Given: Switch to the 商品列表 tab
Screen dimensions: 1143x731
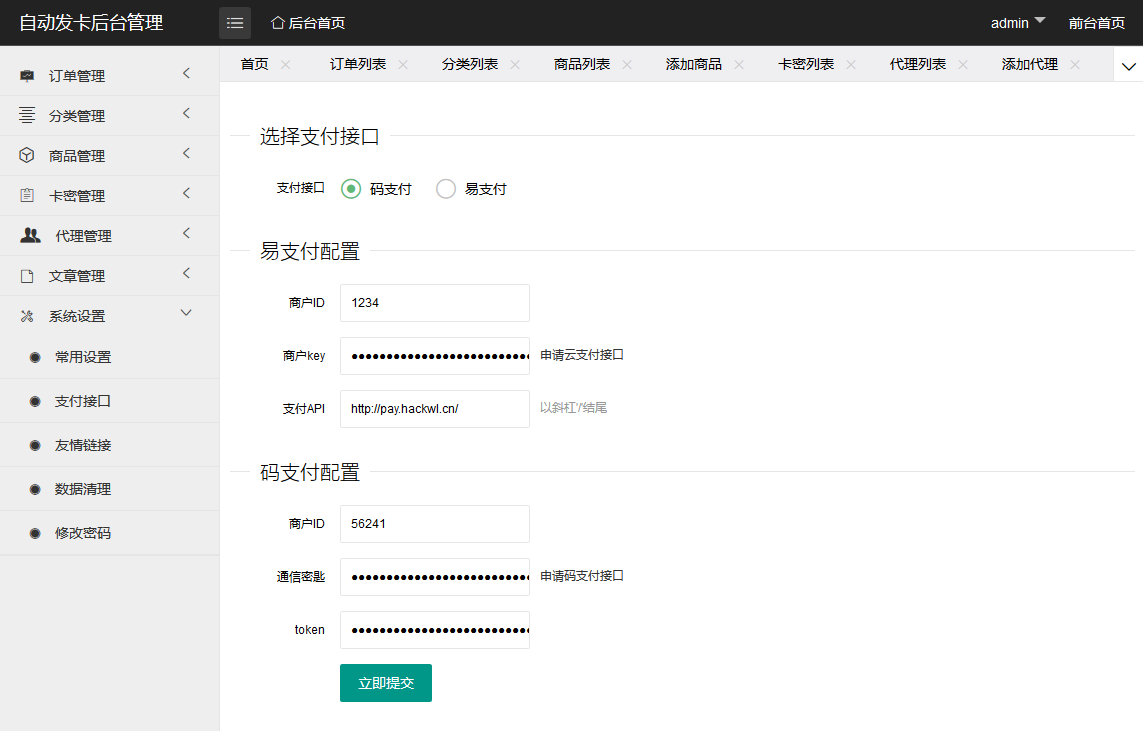Looking at the screenshot, I should (582, 64).
